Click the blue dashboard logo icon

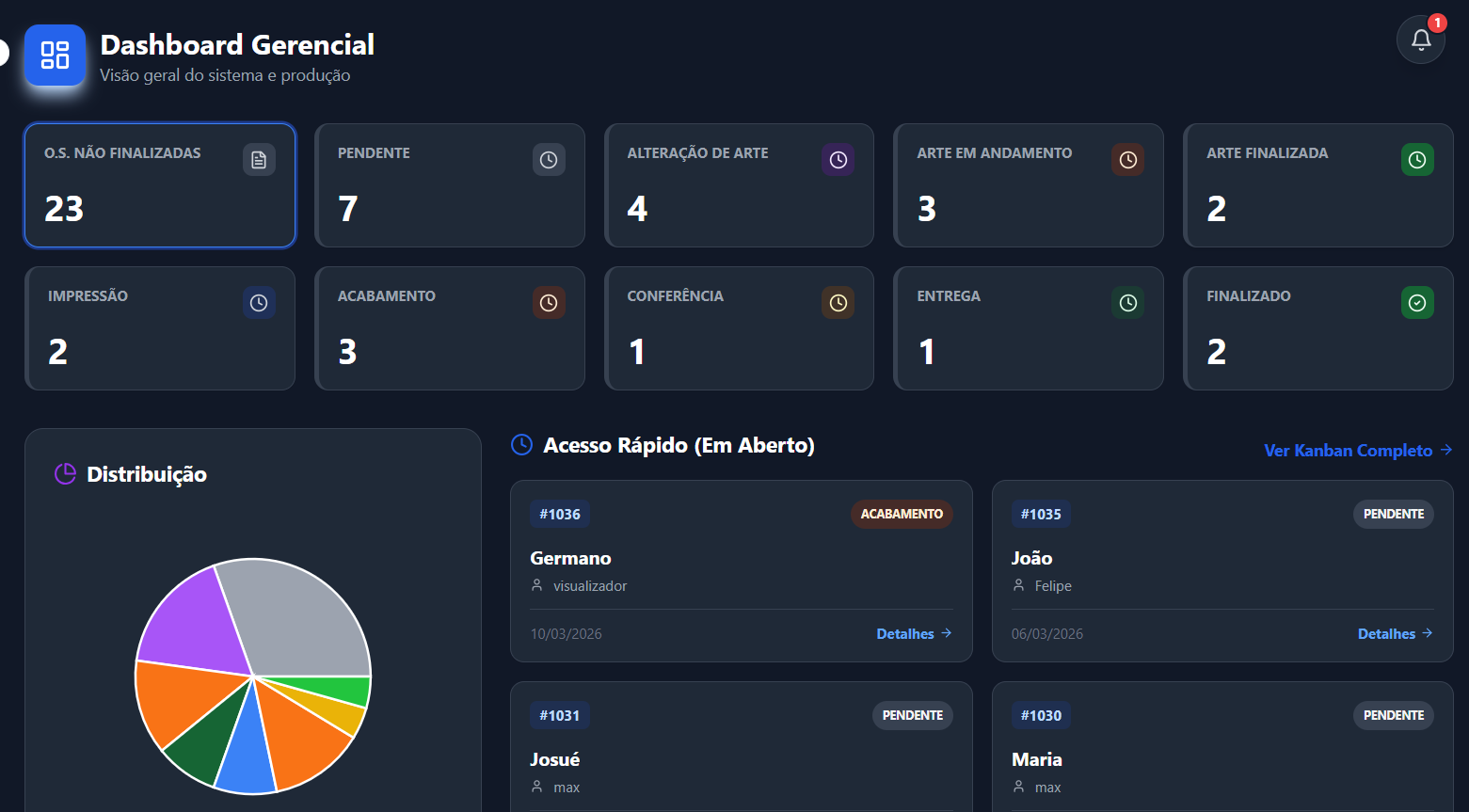click(55, 56)
